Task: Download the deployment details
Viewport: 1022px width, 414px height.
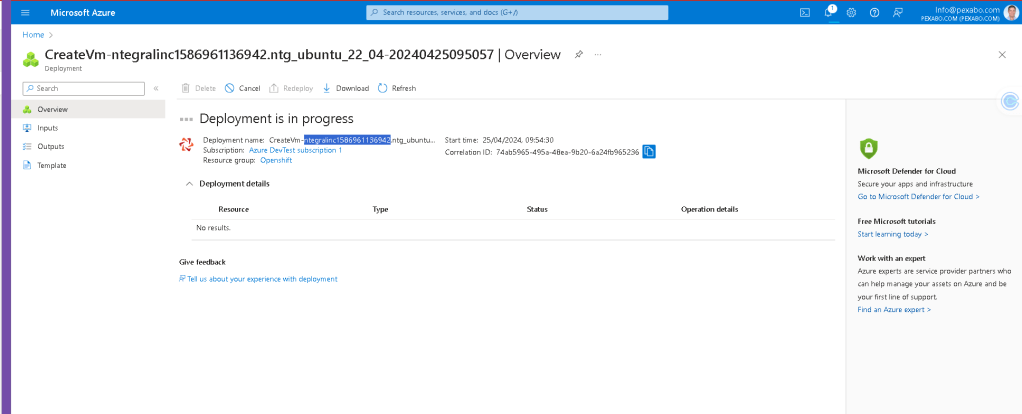Action: tap(345, 88)
